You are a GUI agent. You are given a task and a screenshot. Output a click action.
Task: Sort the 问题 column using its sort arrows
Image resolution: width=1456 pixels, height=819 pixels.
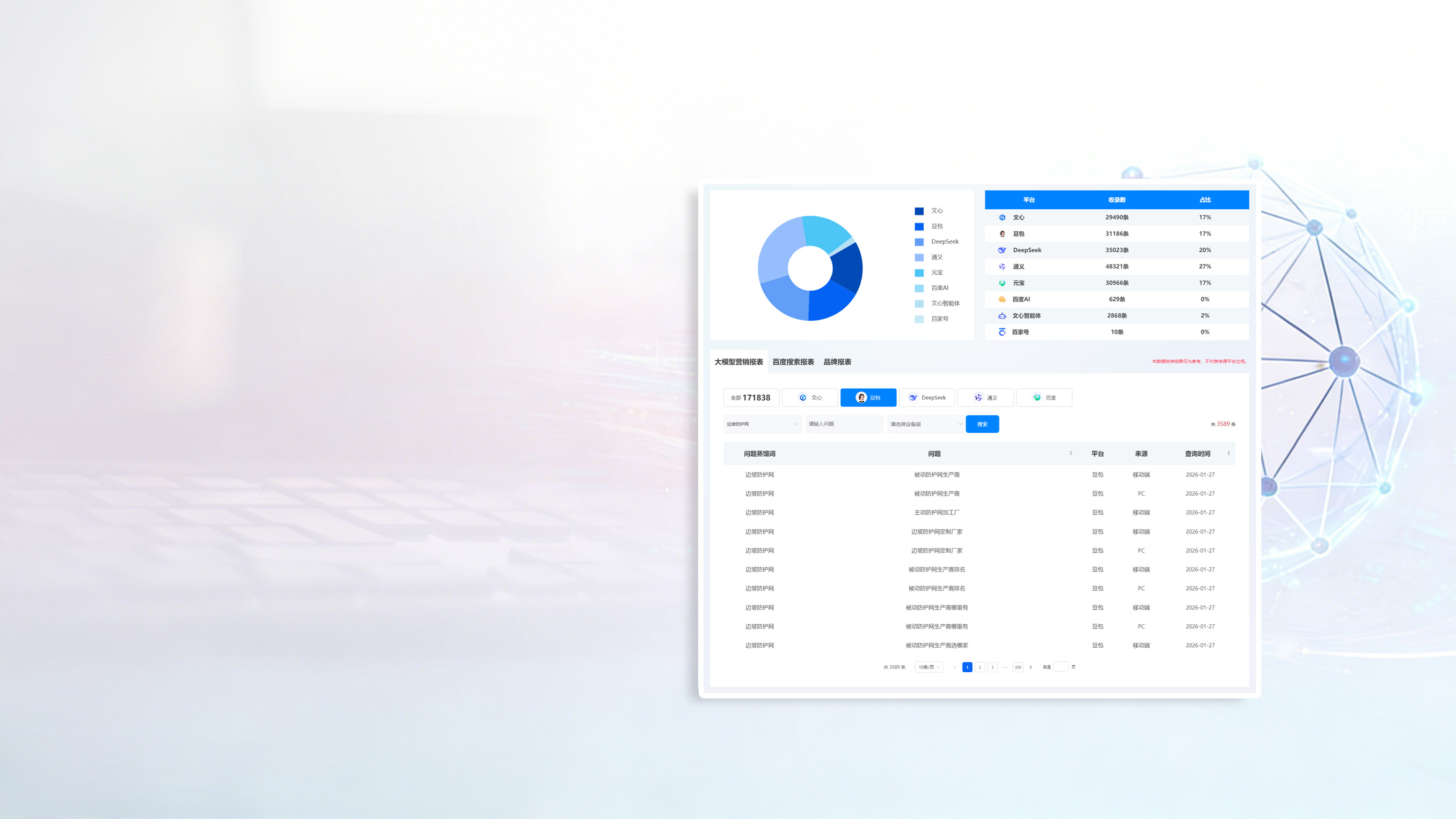pyautogui.click(x=1070, y=454)
